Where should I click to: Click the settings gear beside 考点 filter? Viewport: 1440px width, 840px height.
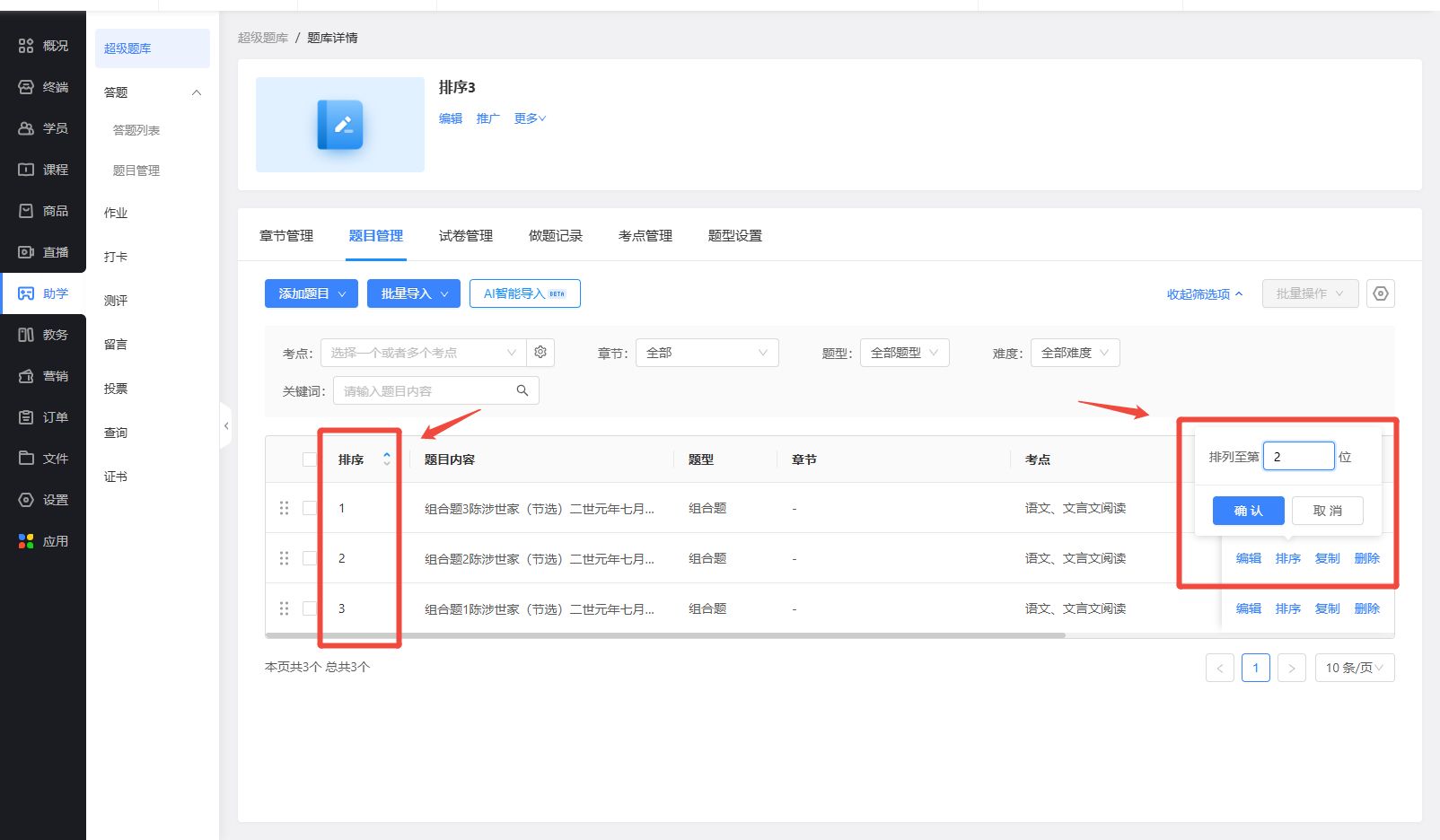pos(540,353)
